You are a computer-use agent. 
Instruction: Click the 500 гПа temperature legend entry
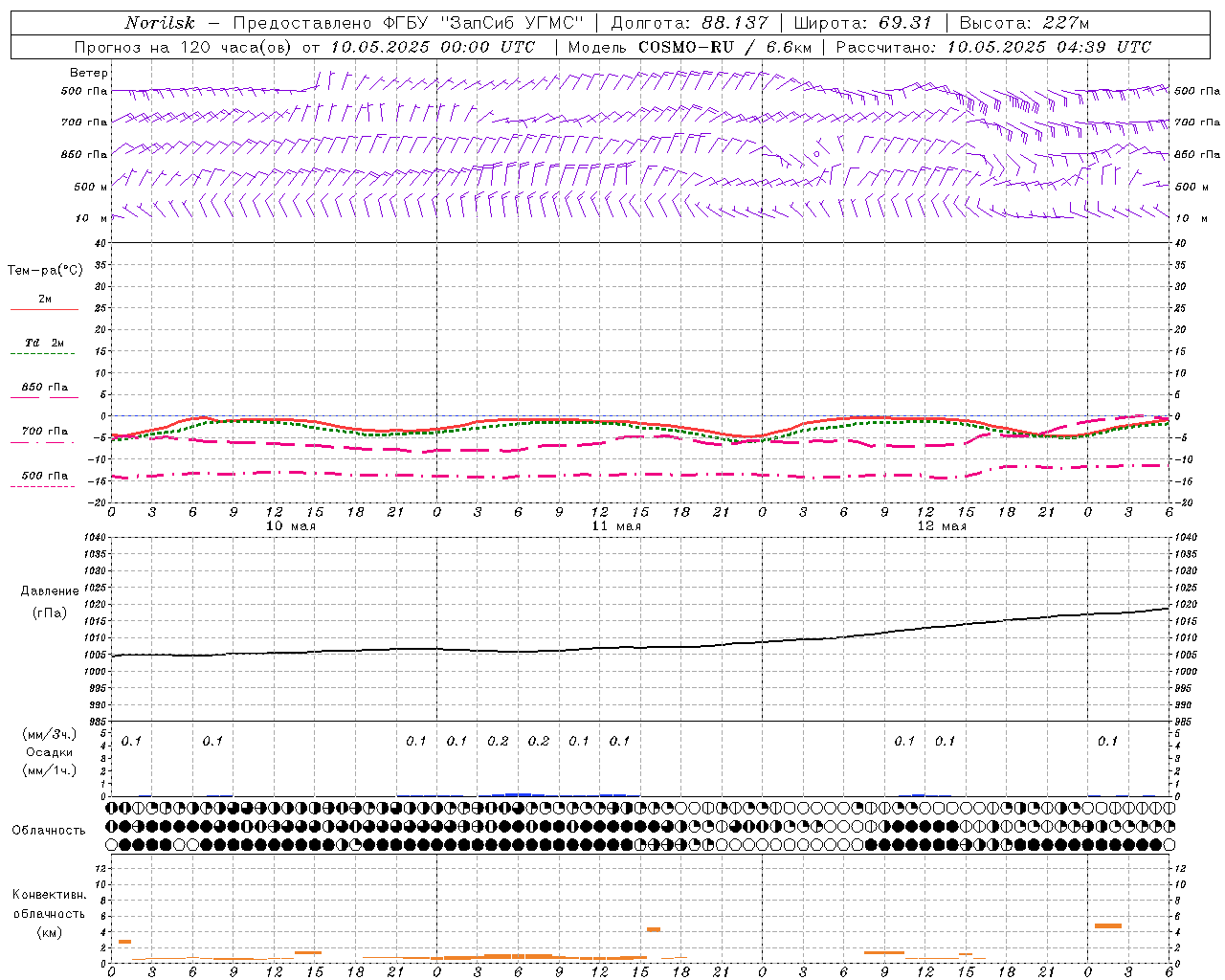click(44, 476)
